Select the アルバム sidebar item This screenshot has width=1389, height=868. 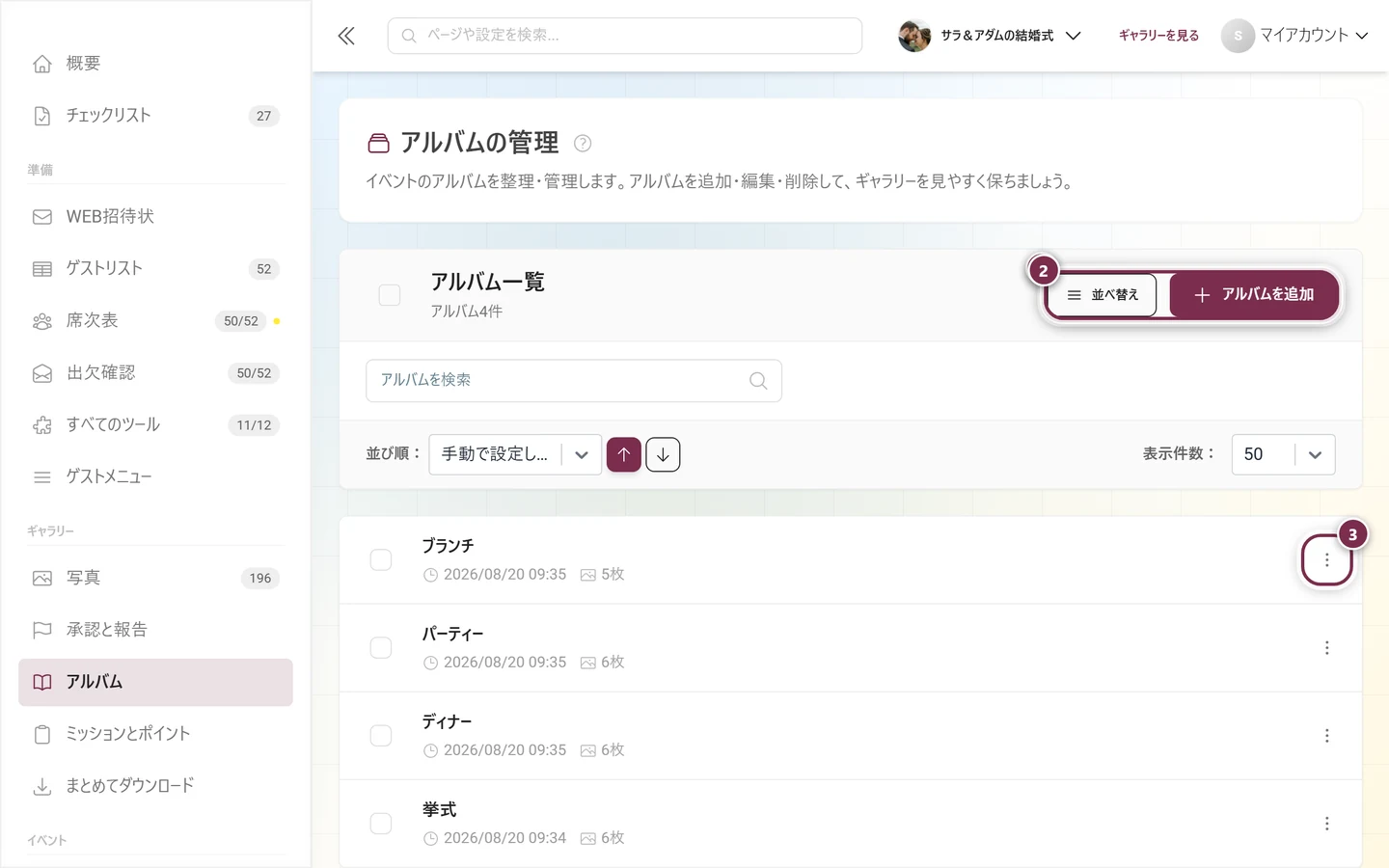click(155, 683)
